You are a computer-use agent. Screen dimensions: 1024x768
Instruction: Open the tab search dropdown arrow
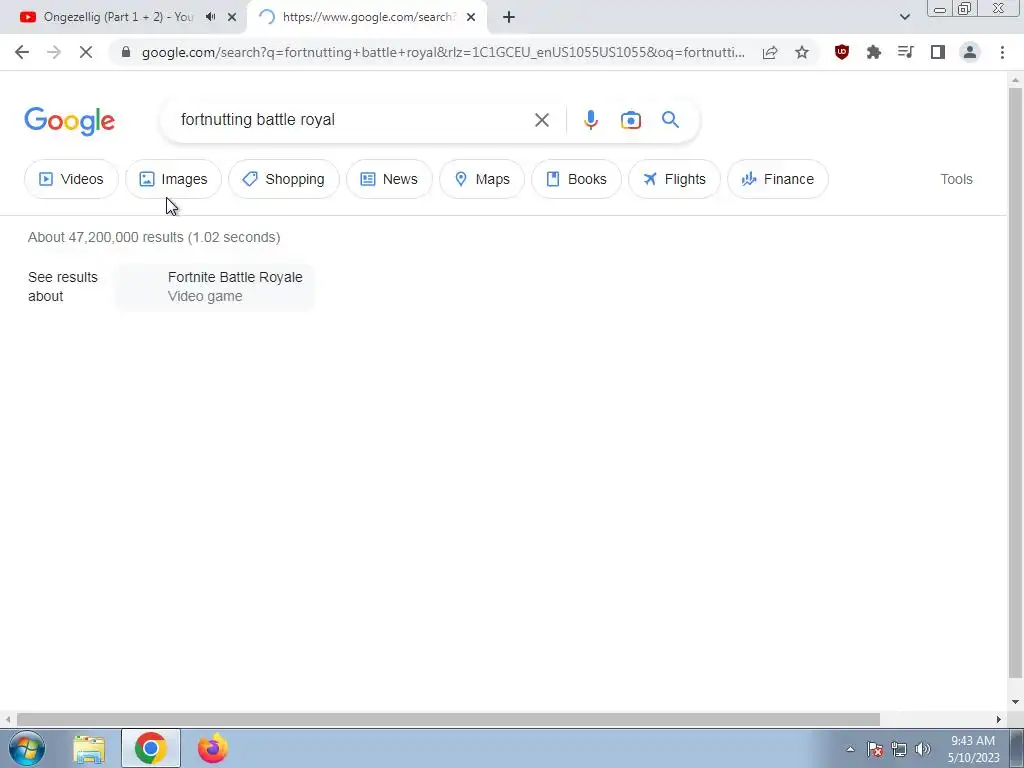tap(904, 17)
